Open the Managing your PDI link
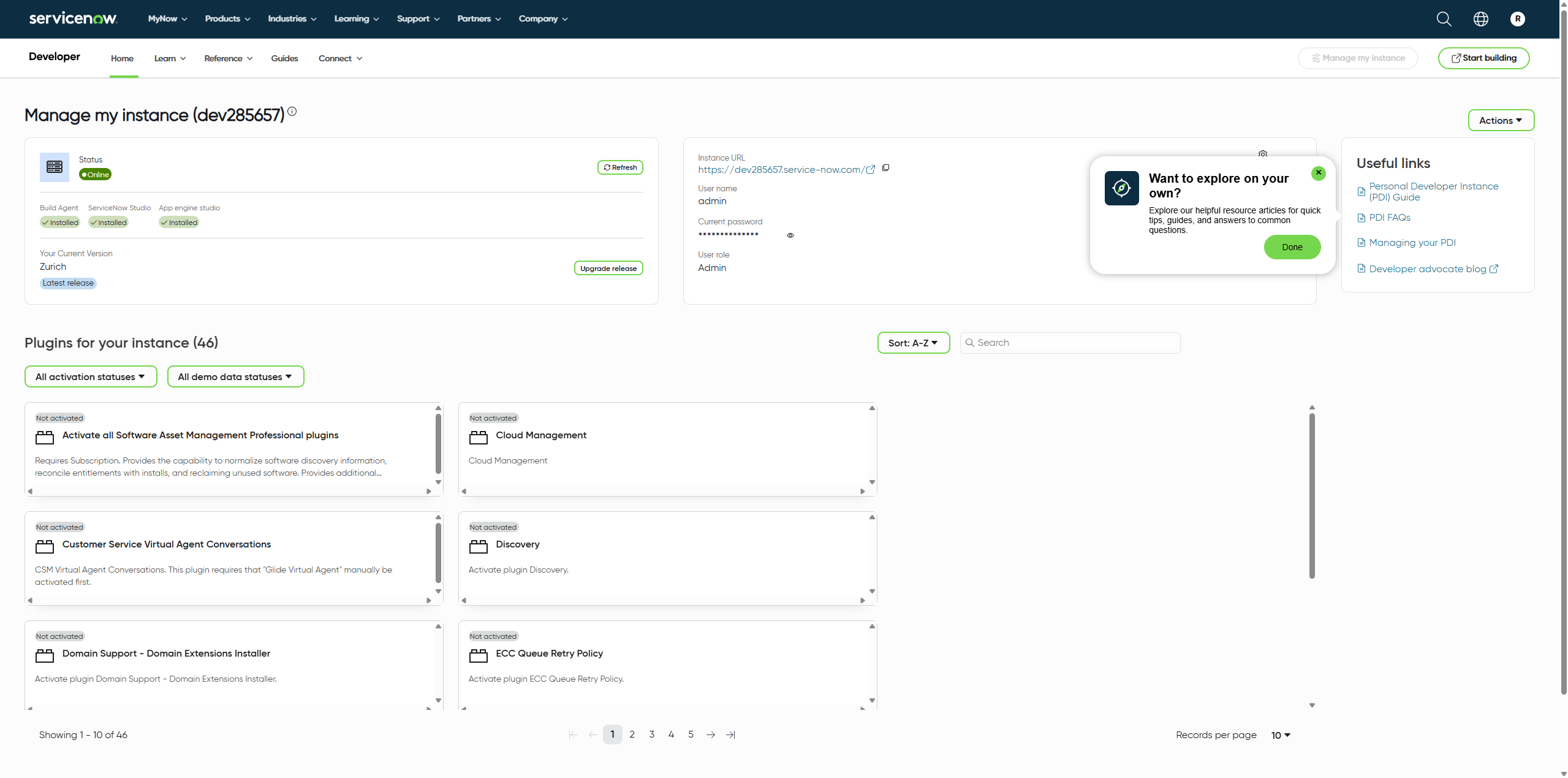Viewport: 1568px width, 778px height. (1412, 242)
